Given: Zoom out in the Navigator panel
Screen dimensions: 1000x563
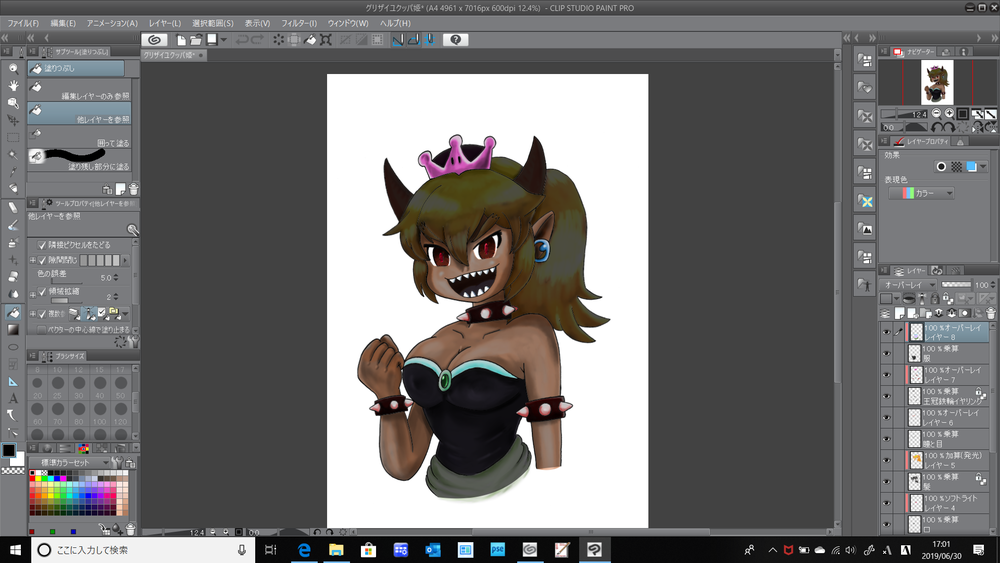Looking at the screenshot, I should [936, 113].
